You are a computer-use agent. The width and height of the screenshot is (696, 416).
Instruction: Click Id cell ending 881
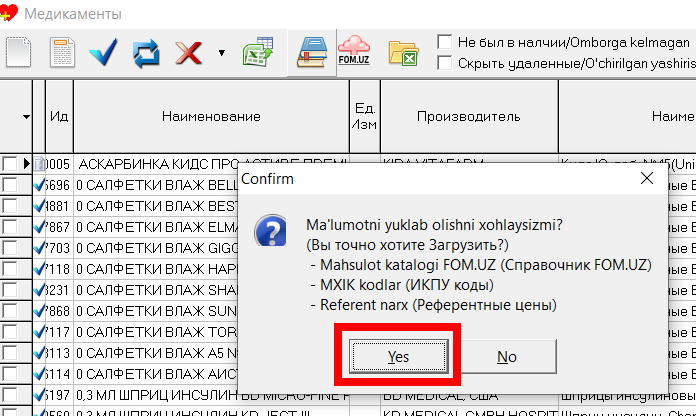(59, 206)
